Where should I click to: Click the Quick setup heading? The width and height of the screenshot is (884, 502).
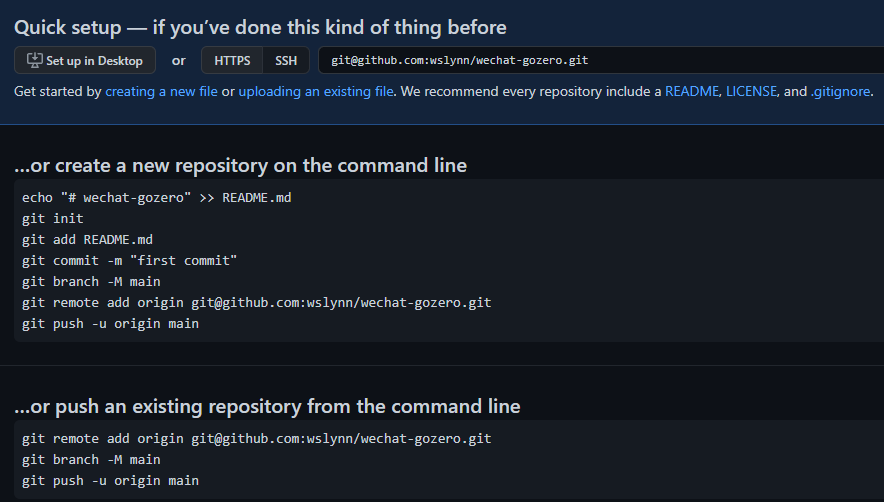click(x=260, y=28)
